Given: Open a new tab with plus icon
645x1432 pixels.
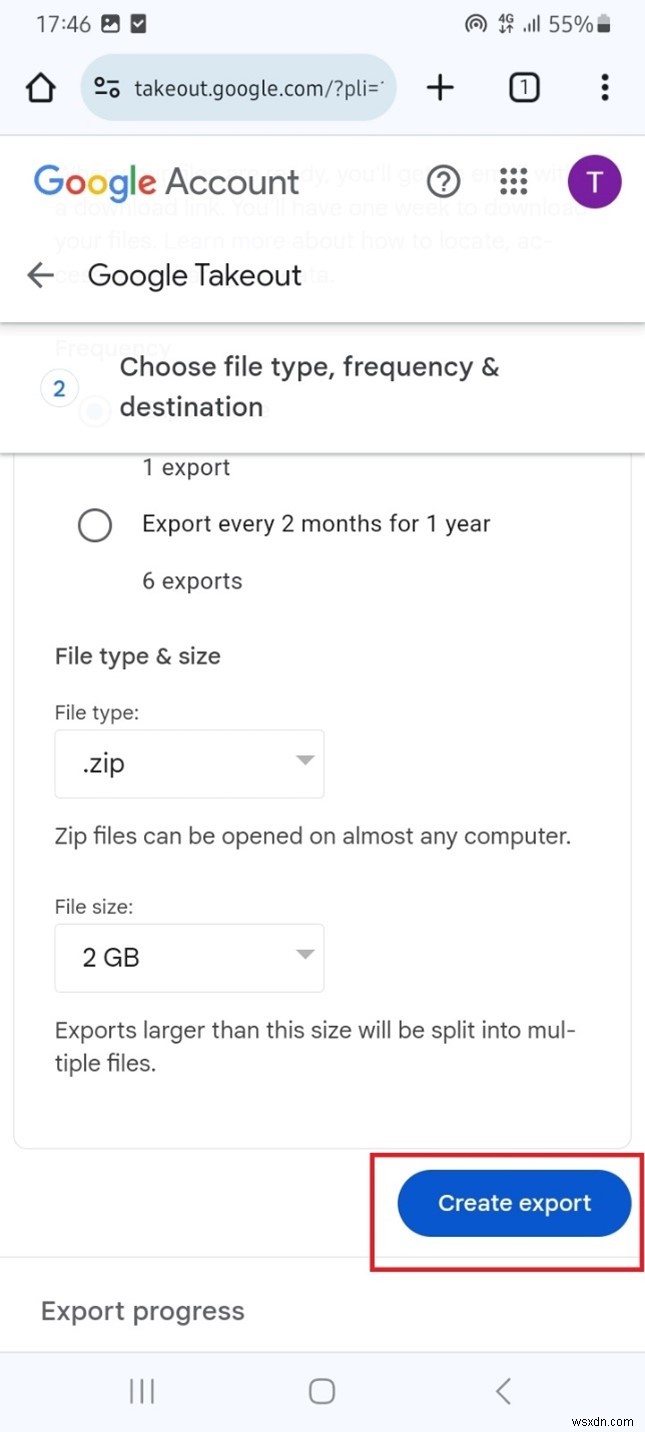Looking at the screenshot, I should click(440, 88).
